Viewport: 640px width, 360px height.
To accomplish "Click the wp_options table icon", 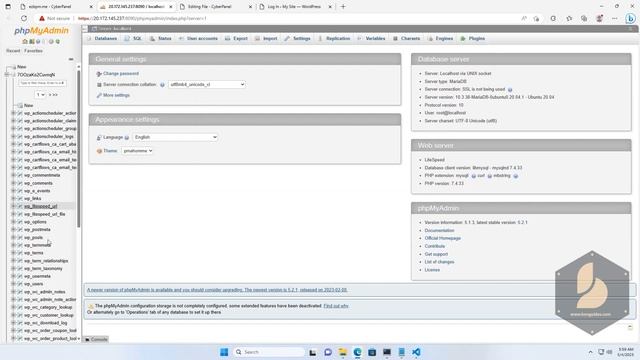I will [x=20, y=222].
